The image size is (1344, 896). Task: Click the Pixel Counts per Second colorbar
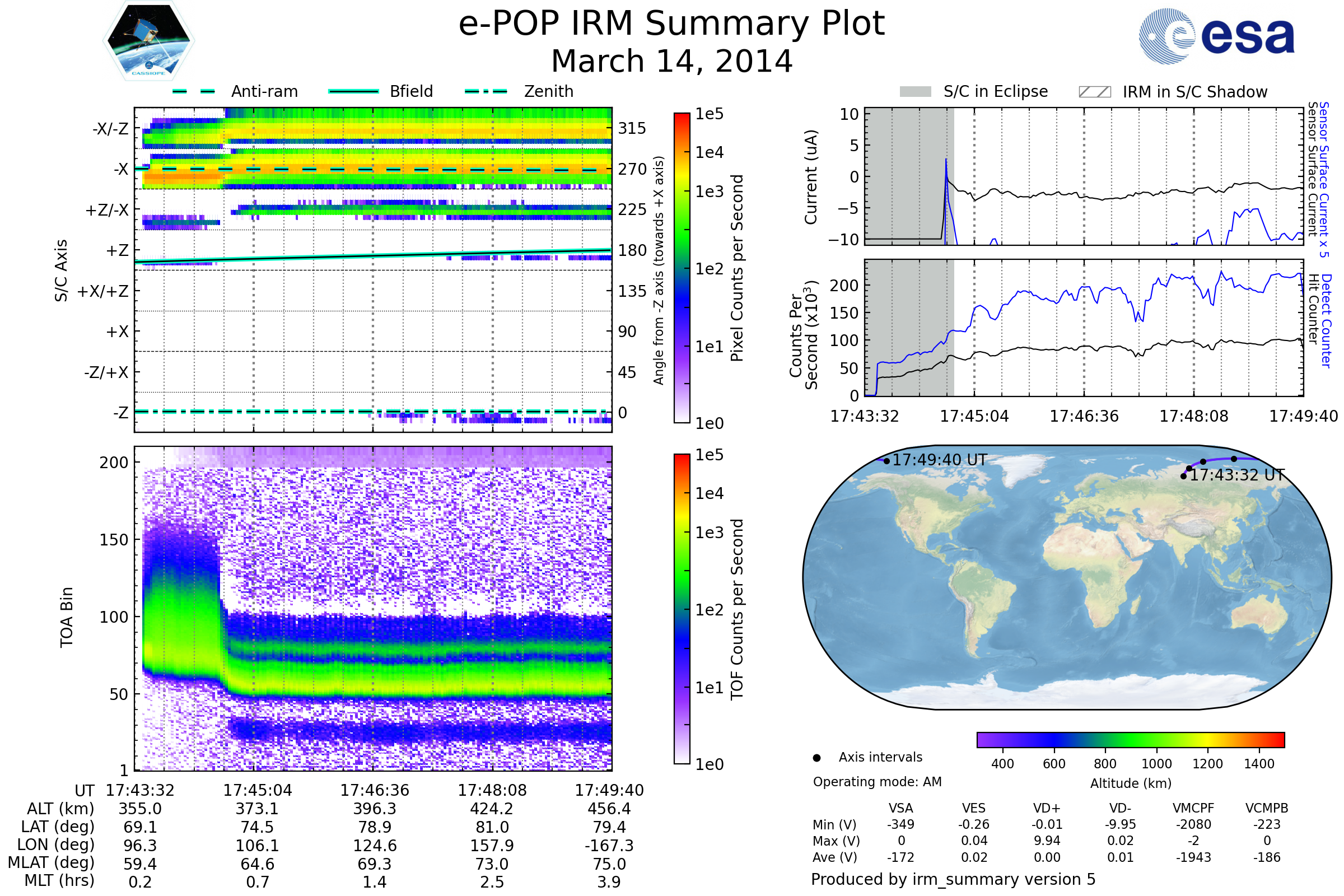click(682, 268)
